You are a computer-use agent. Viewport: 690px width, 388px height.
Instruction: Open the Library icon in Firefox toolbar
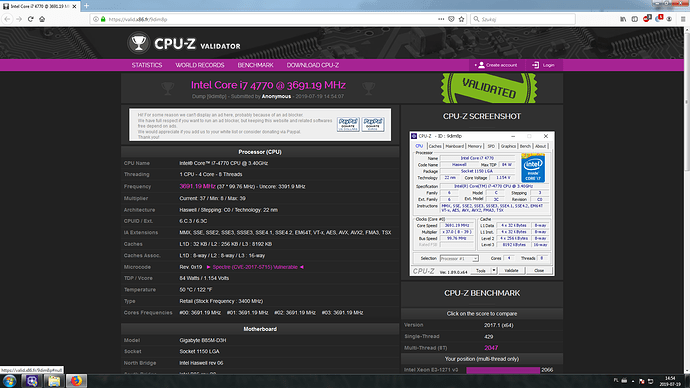click(x=623, y=19)
